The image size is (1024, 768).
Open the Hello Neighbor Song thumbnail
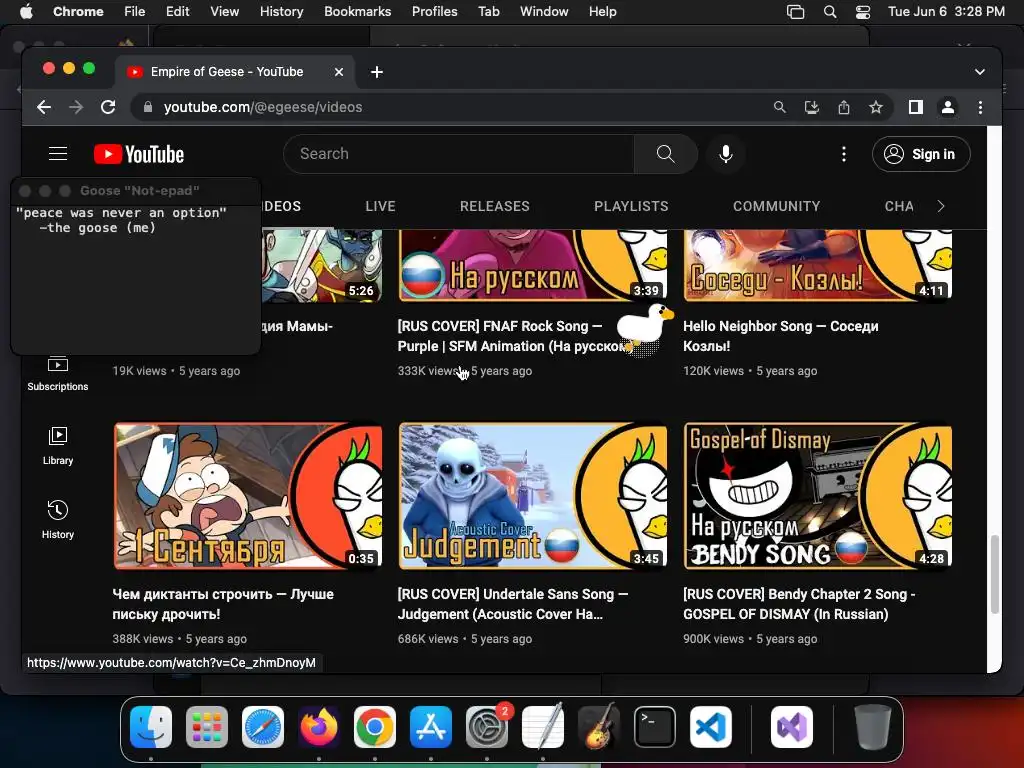tap(818, 264)
